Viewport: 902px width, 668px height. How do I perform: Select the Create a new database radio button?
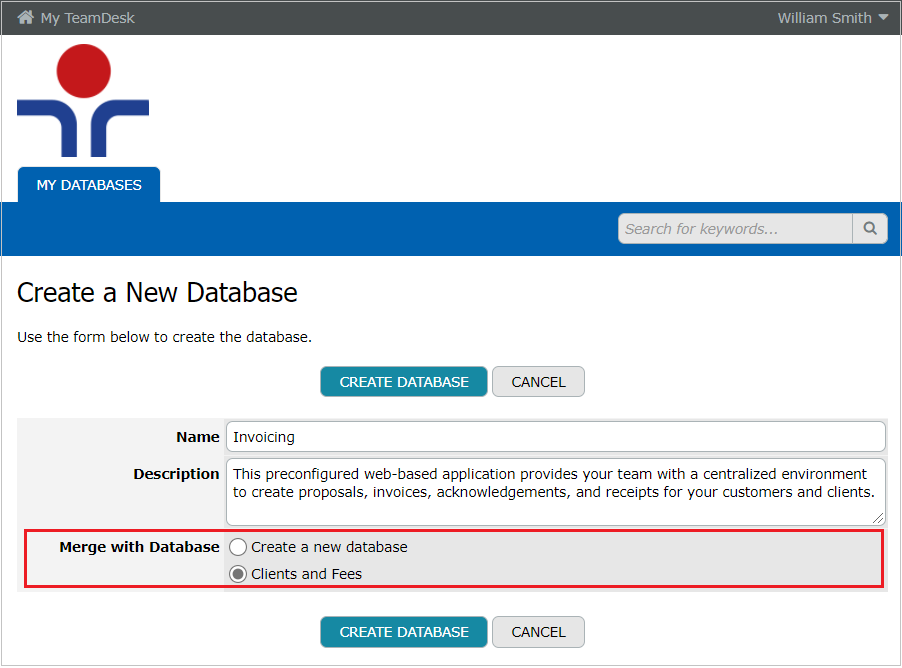tap(238, 547)
